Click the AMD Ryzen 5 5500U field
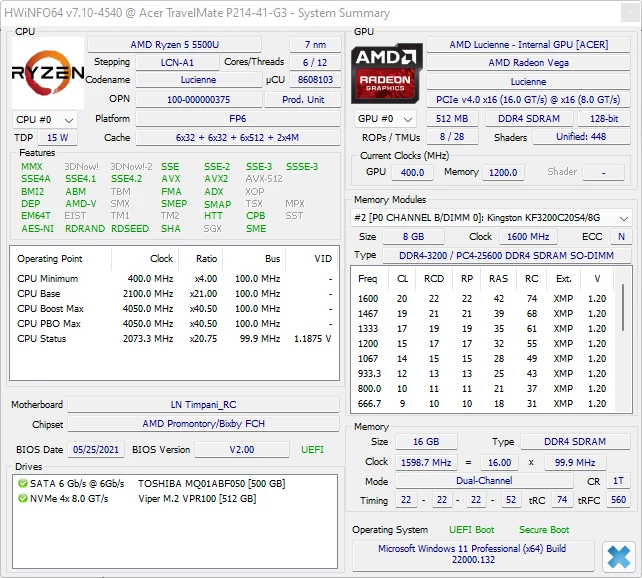This screenshot has width=642, height=578. (x=174, y=44)
